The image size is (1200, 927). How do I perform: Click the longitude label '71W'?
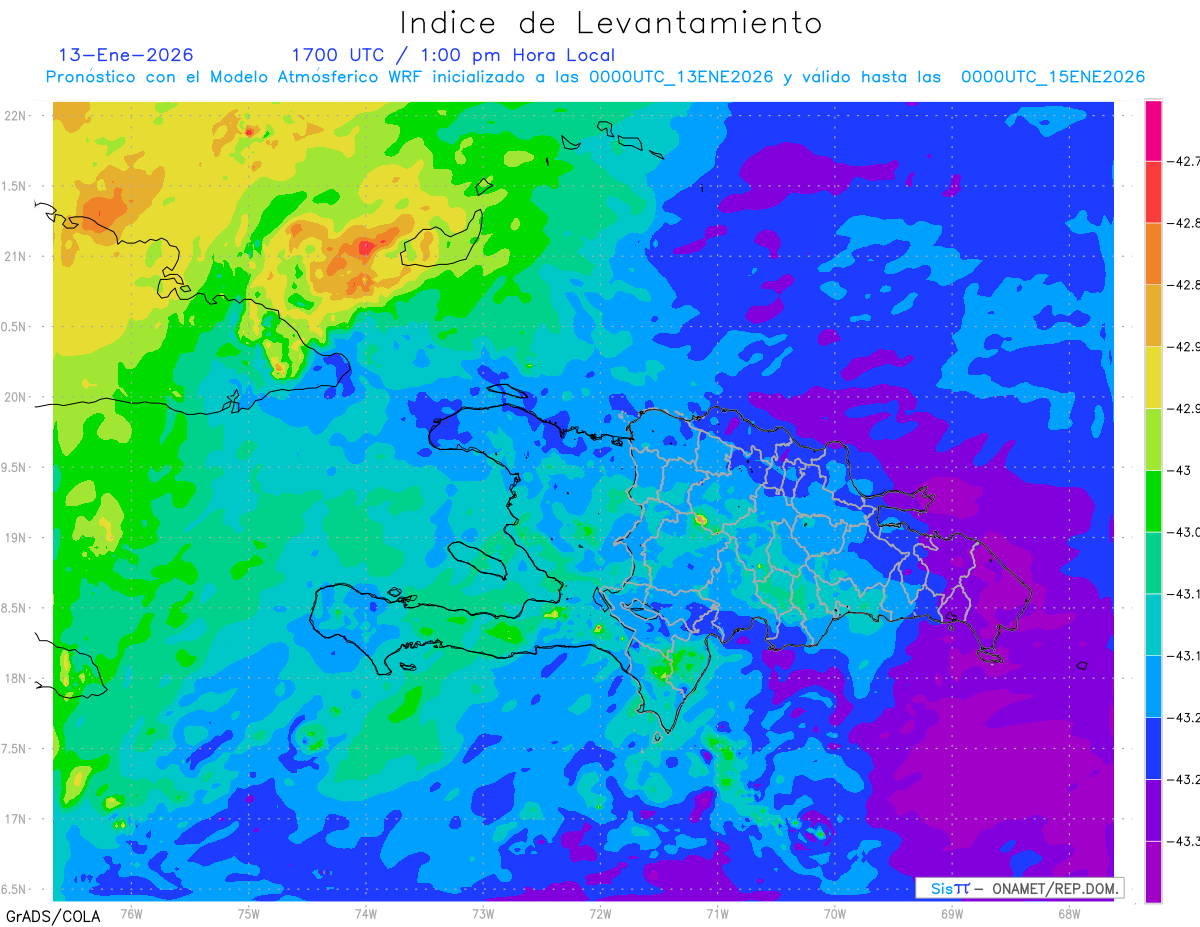coord(717,913)
